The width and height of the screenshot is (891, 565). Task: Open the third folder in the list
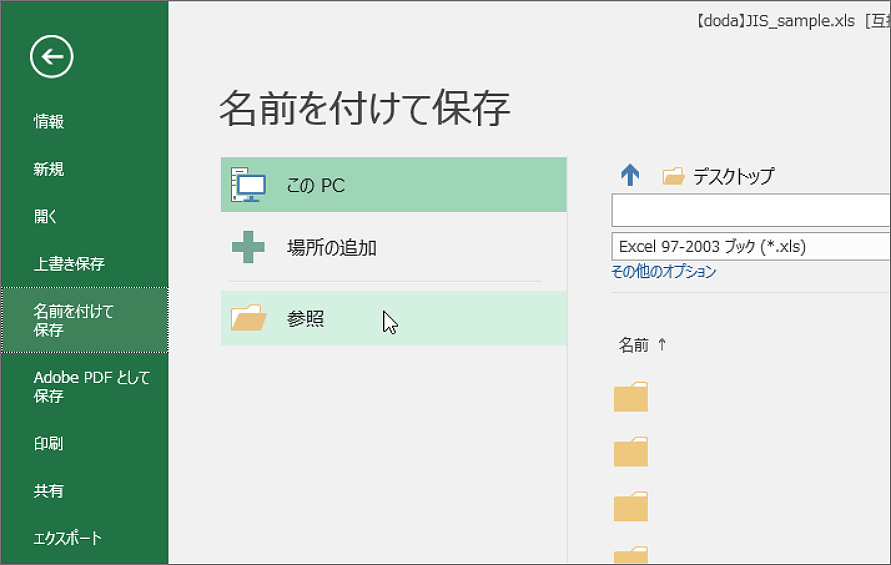[631, 506]
